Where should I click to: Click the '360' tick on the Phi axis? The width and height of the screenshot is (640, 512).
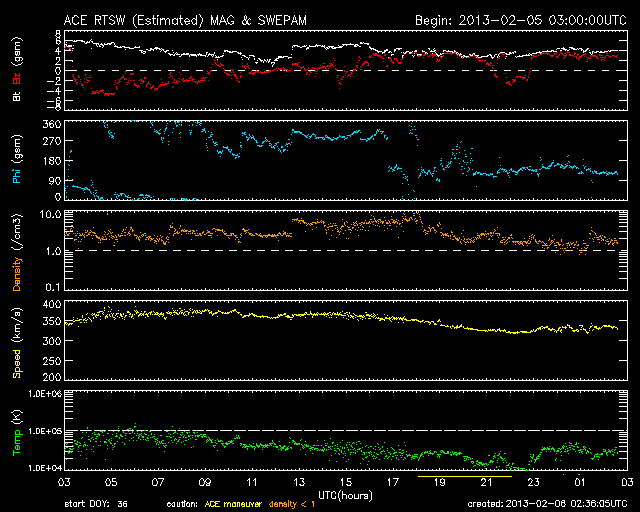(52, 125)
